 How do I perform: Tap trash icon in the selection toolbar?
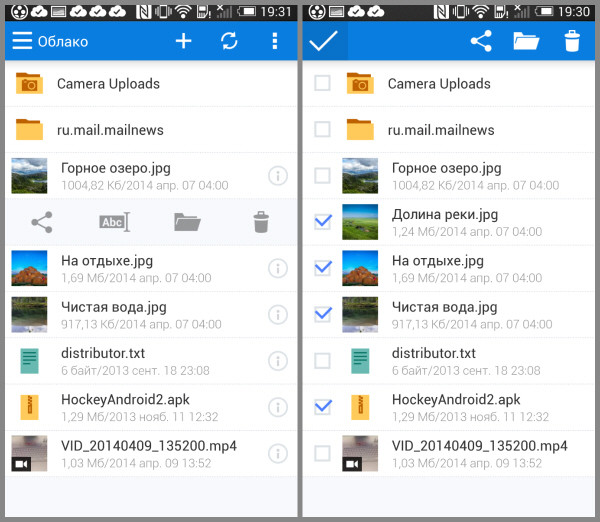(572, 41)
